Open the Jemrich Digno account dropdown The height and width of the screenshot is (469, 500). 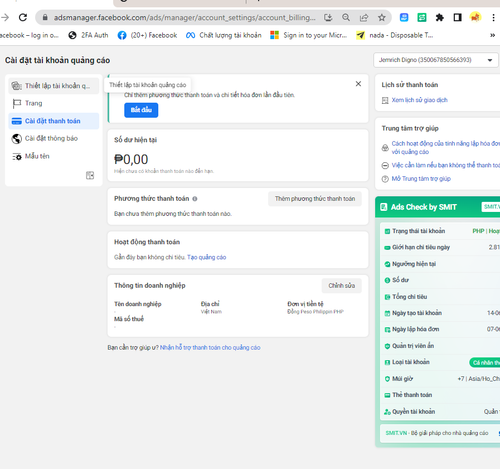pos(436,60)
